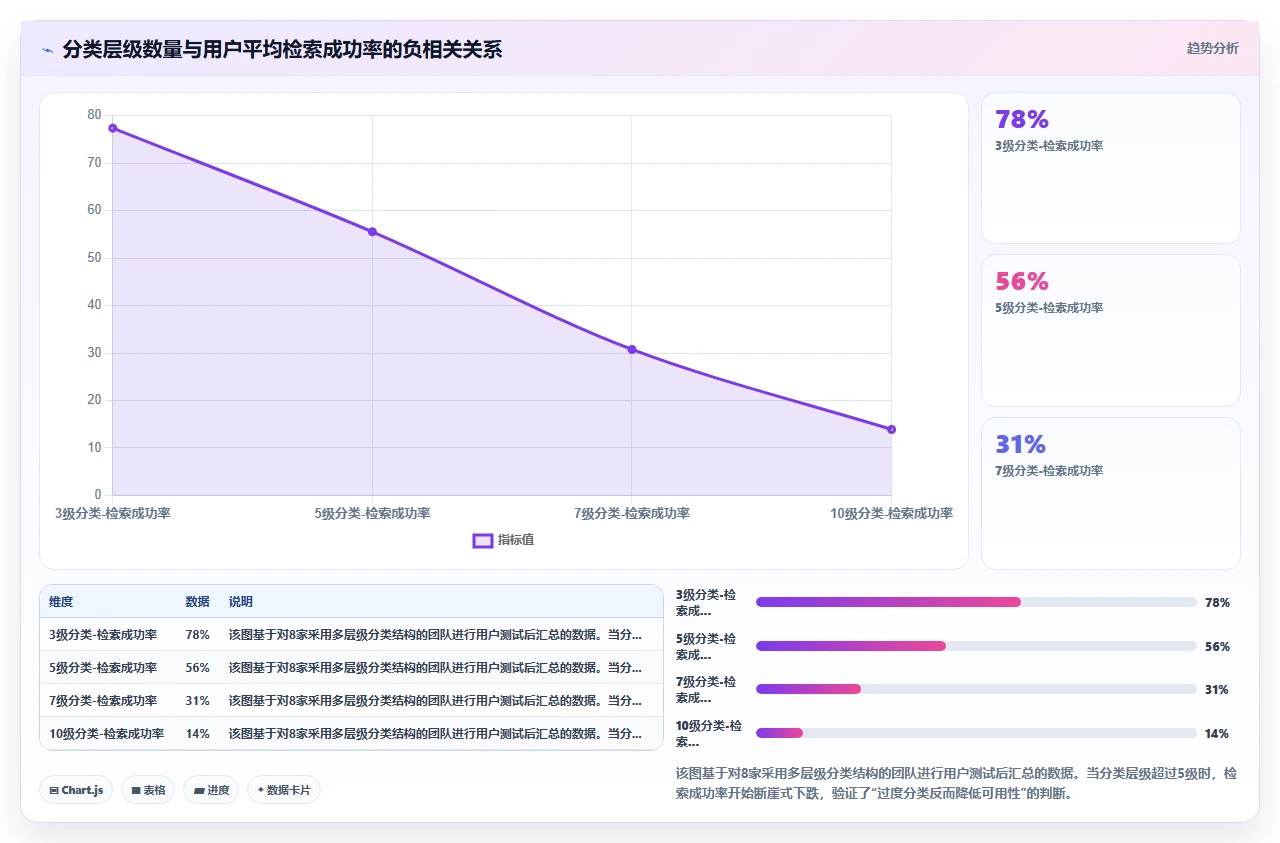Click the 10级分类 data point on chart
This screenshot has height=843, width=1280.
tap(891, 429)
